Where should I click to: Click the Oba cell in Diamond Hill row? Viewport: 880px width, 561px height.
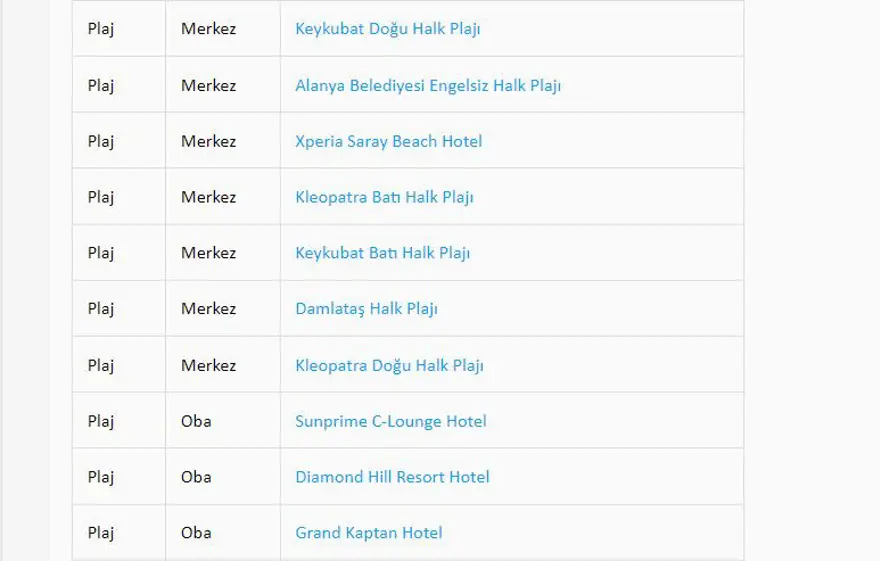pos(196,477)
